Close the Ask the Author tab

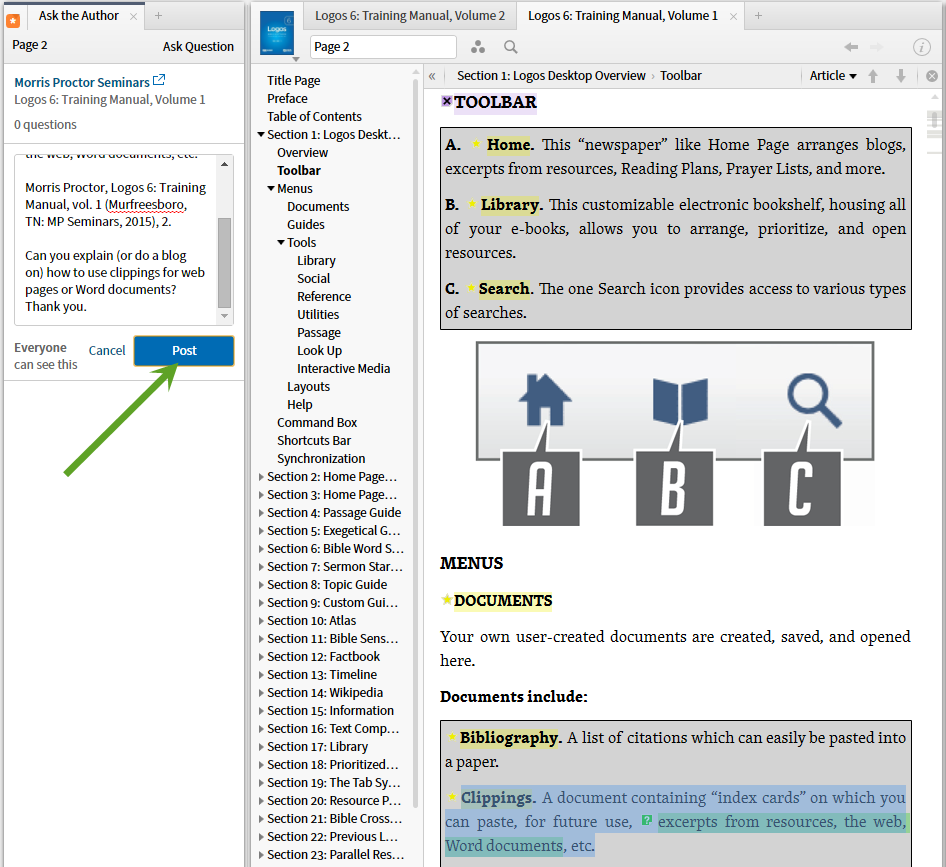tap(133, 16)
